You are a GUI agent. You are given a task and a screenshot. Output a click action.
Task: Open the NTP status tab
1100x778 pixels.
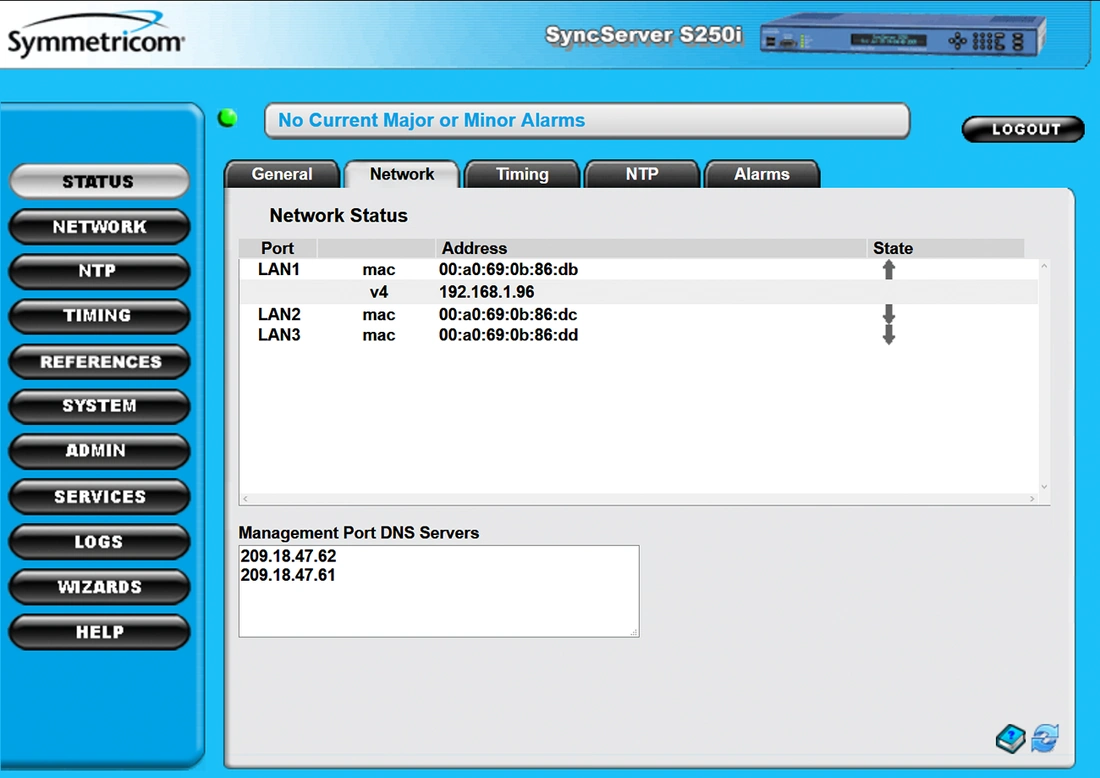click(642, 174)
